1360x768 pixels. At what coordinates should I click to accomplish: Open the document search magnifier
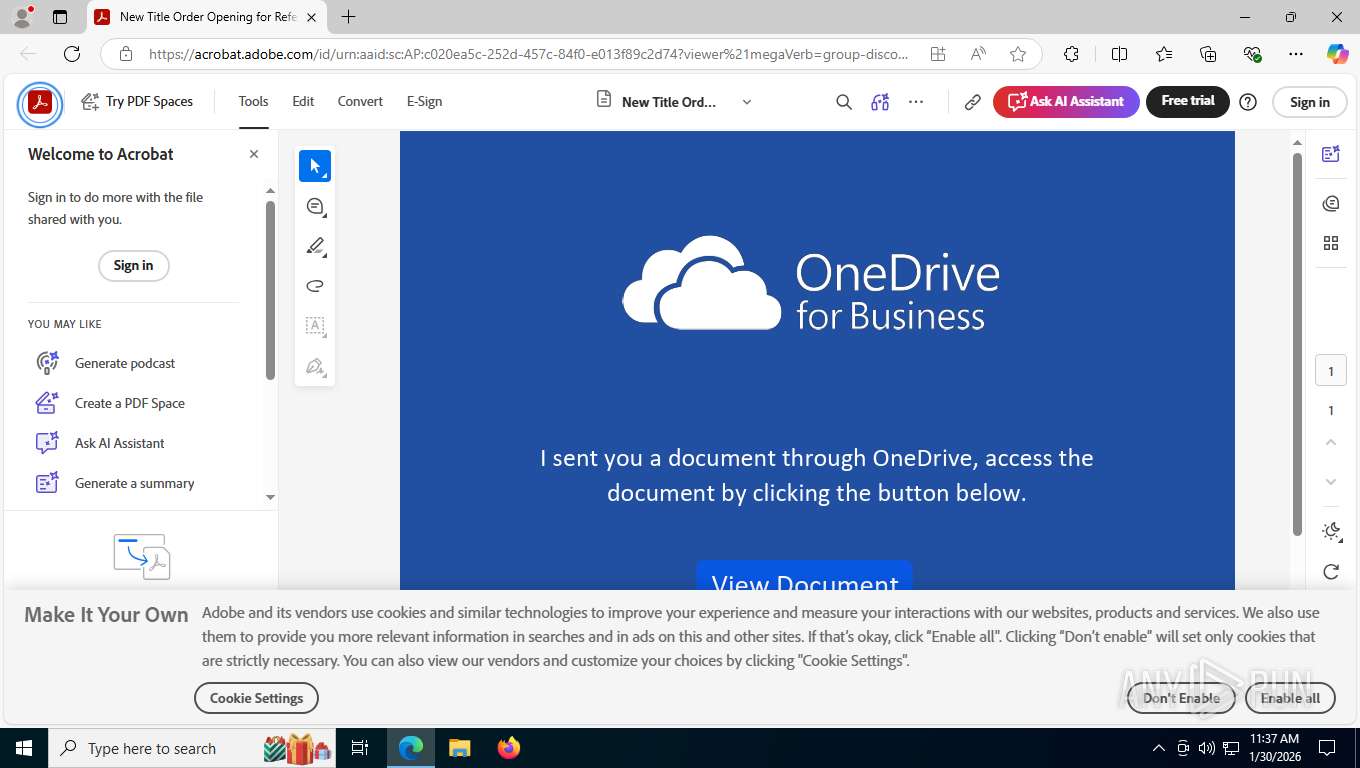pyautogui.click(x=844, y=102)
